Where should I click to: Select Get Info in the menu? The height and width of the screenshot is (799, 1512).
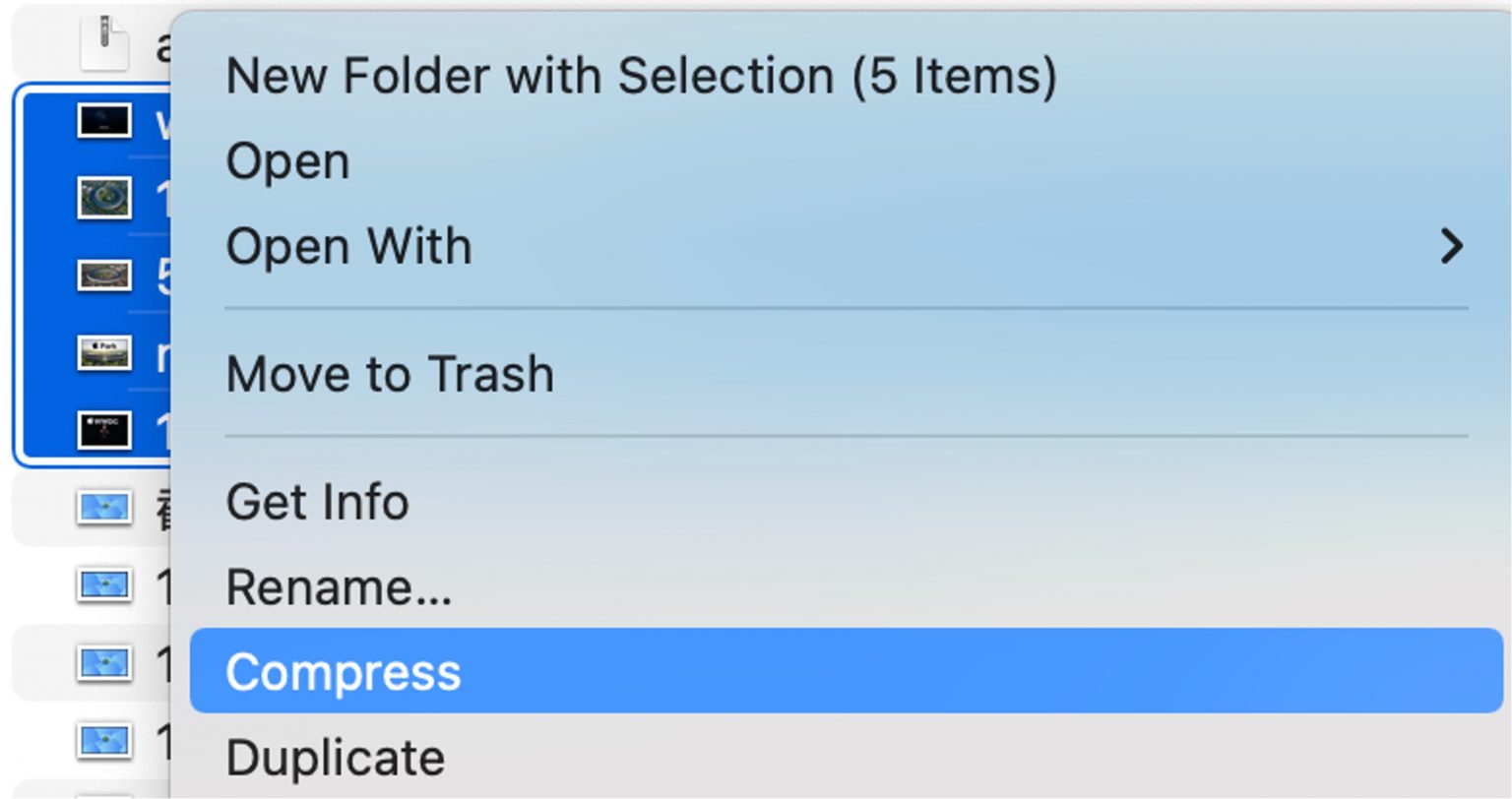[317, 502]
